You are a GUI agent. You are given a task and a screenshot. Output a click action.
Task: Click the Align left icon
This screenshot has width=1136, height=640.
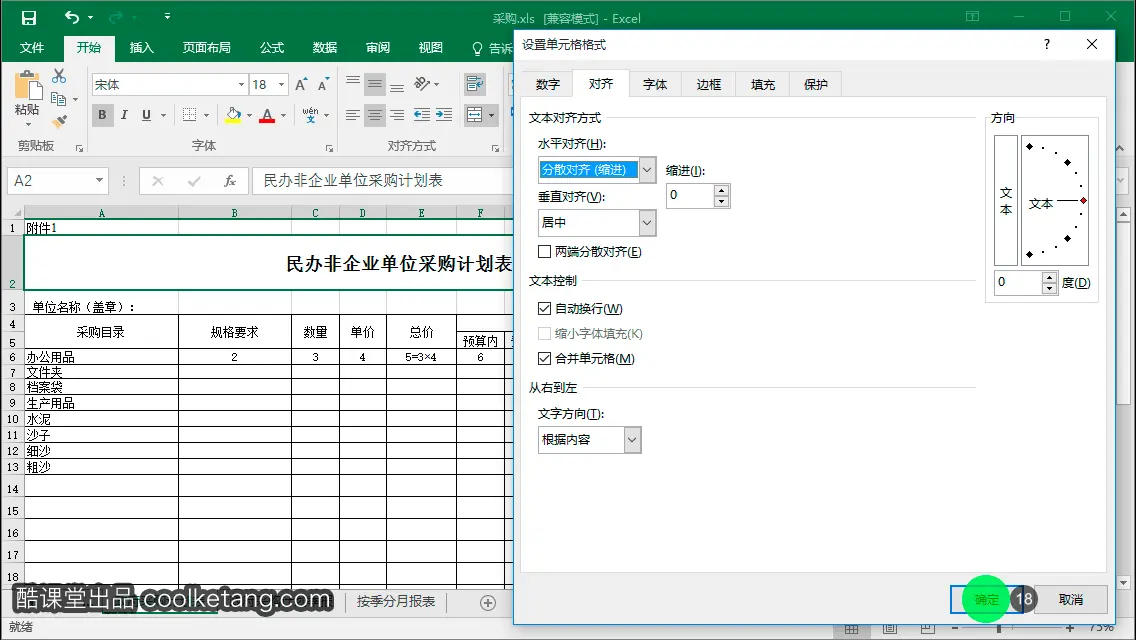tap(353, 115)
